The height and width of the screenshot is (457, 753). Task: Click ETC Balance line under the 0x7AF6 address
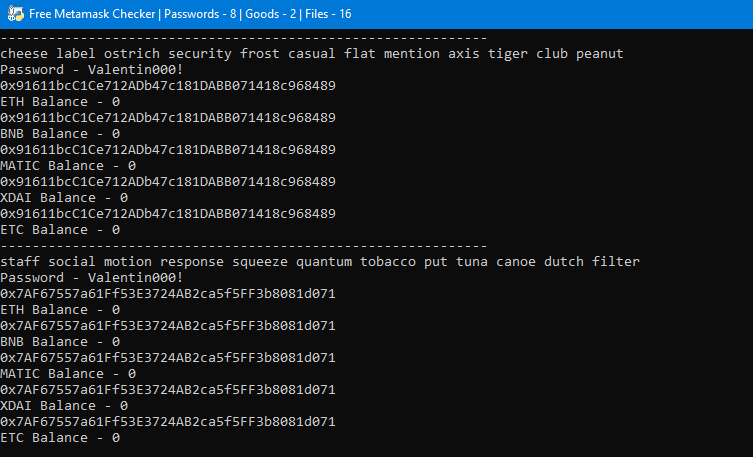pyautogui.click(x=60, y=438)
